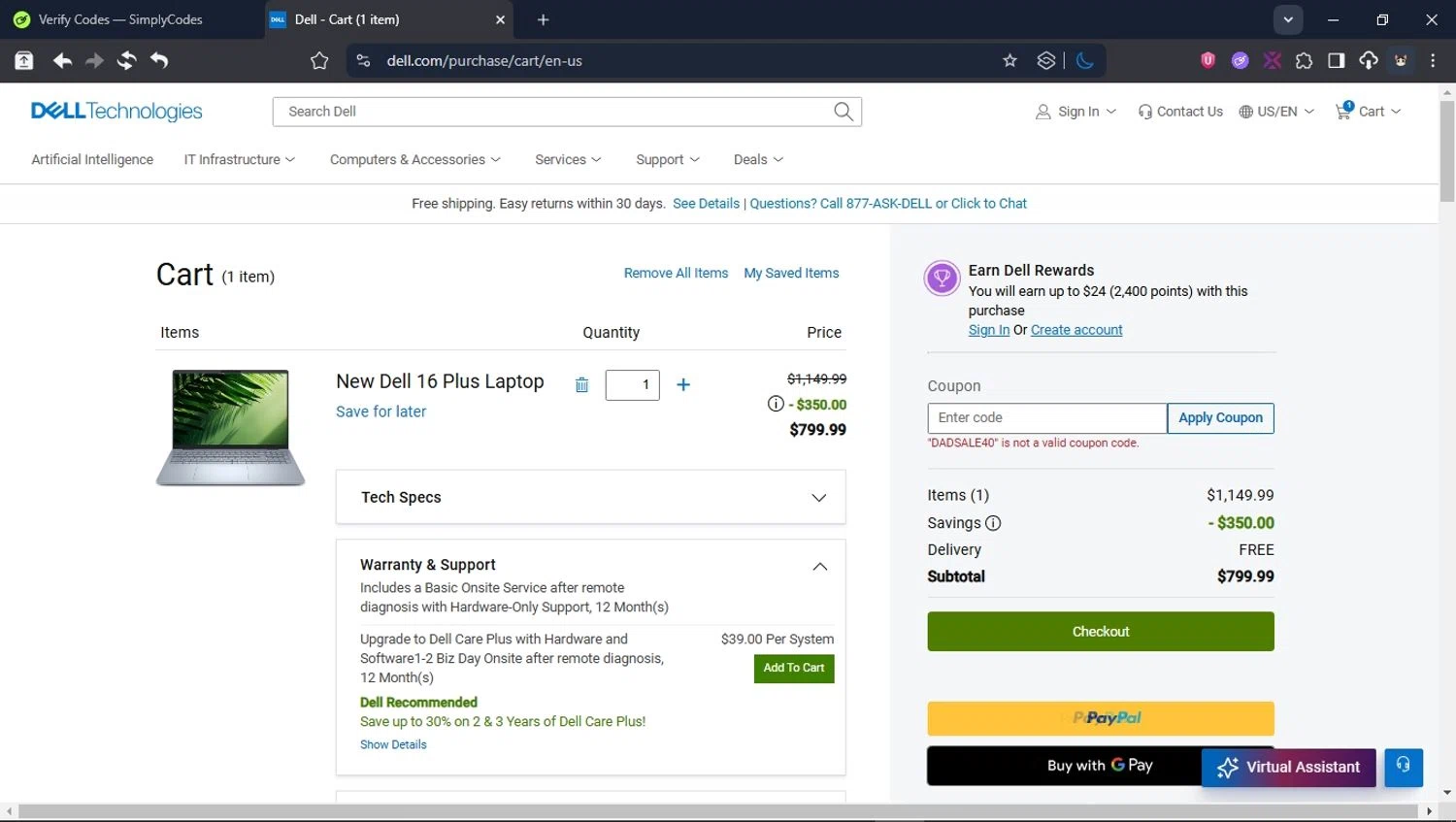This screenshot has height=822, width=1456.
Task: Click Remove All Items link
Action: [676, 273]
